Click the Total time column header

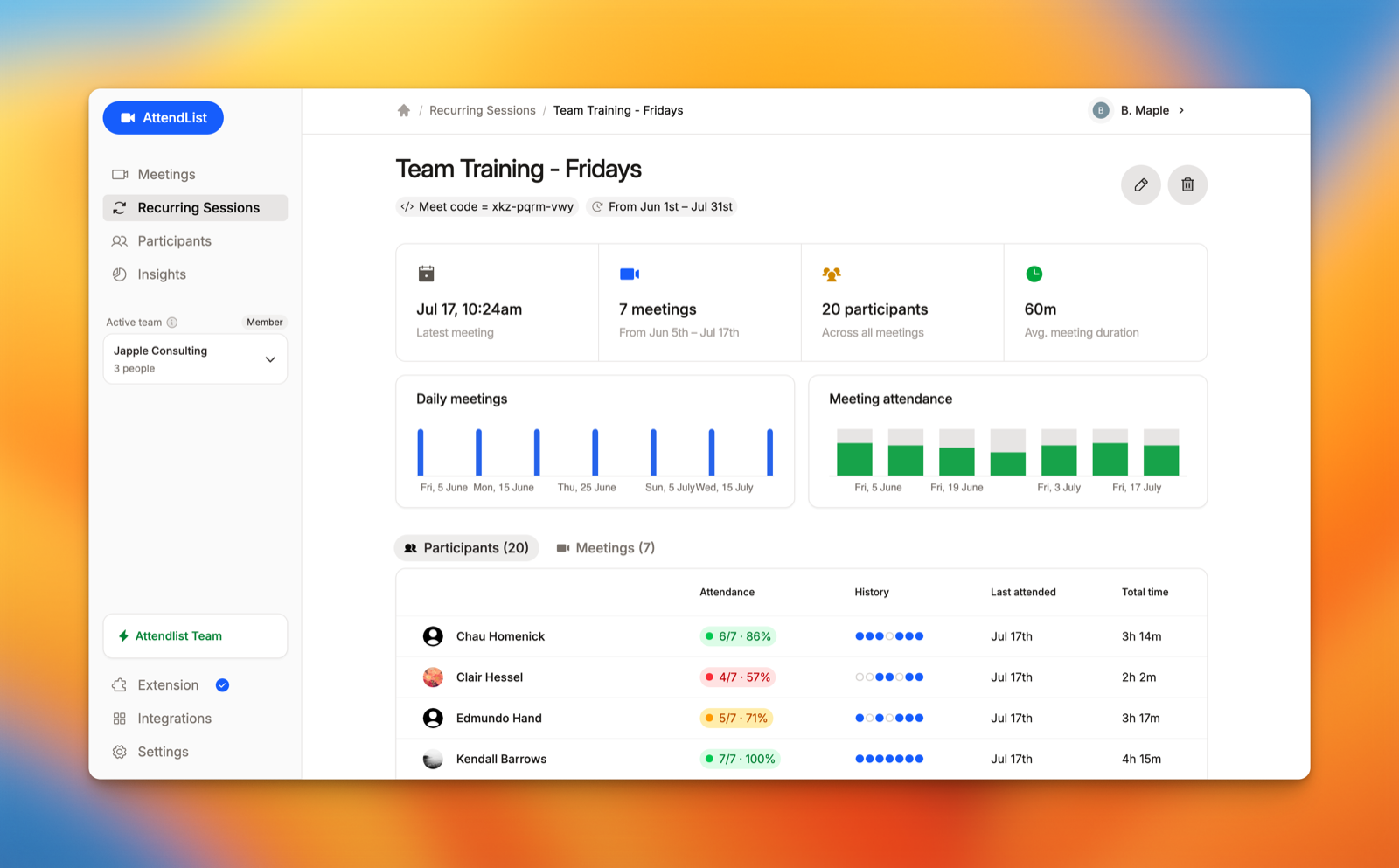pyautogui.click(x=1145, y=592)
